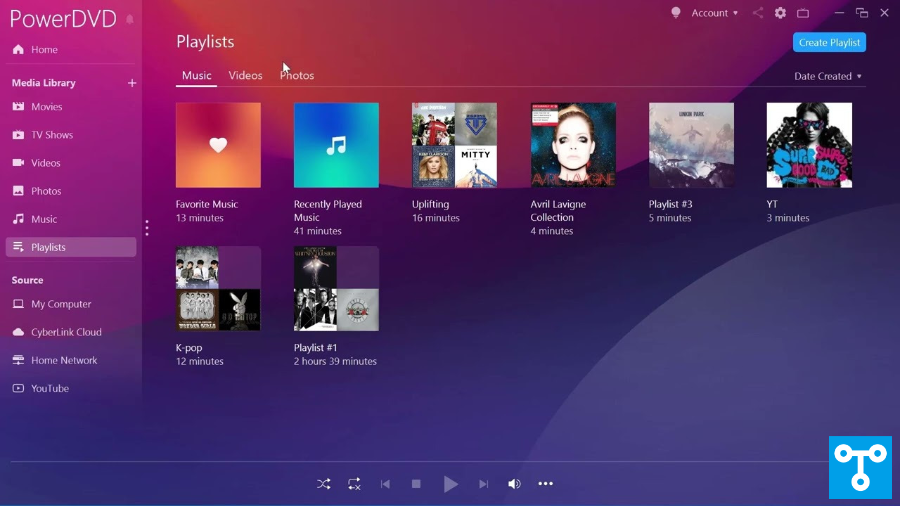Viewport: 900px width, 506px height.
Task: Open the Date Created sort dropdown
Action: [x=828, y=76]
